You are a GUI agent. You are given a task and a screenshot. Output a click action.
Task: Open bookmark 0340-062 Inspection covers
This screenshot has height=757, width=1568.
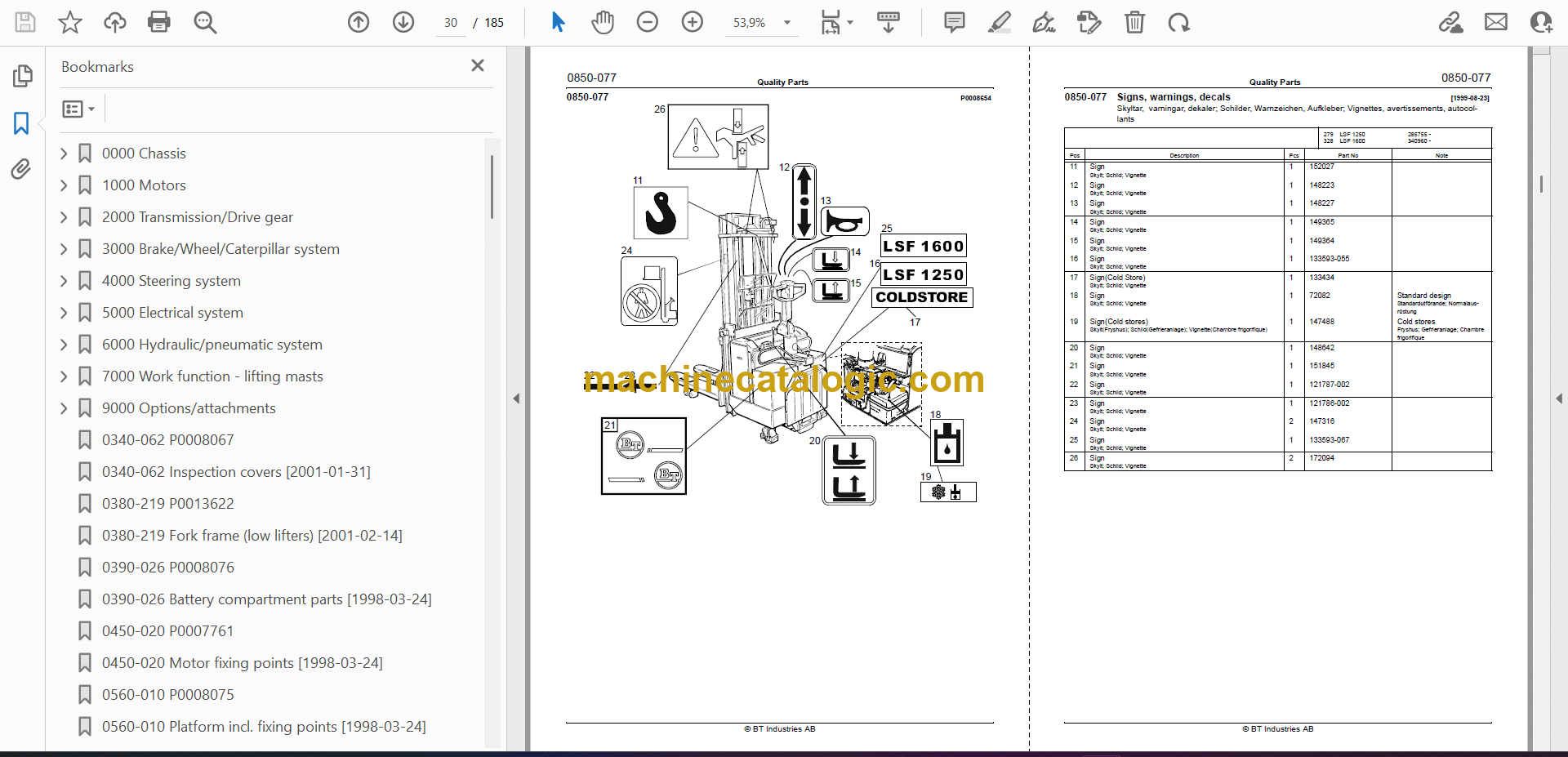pos(236,472)
